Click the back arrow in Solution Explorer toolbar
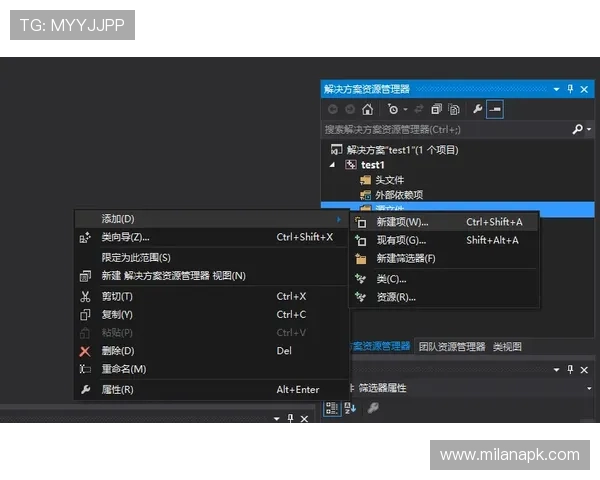 333,109
